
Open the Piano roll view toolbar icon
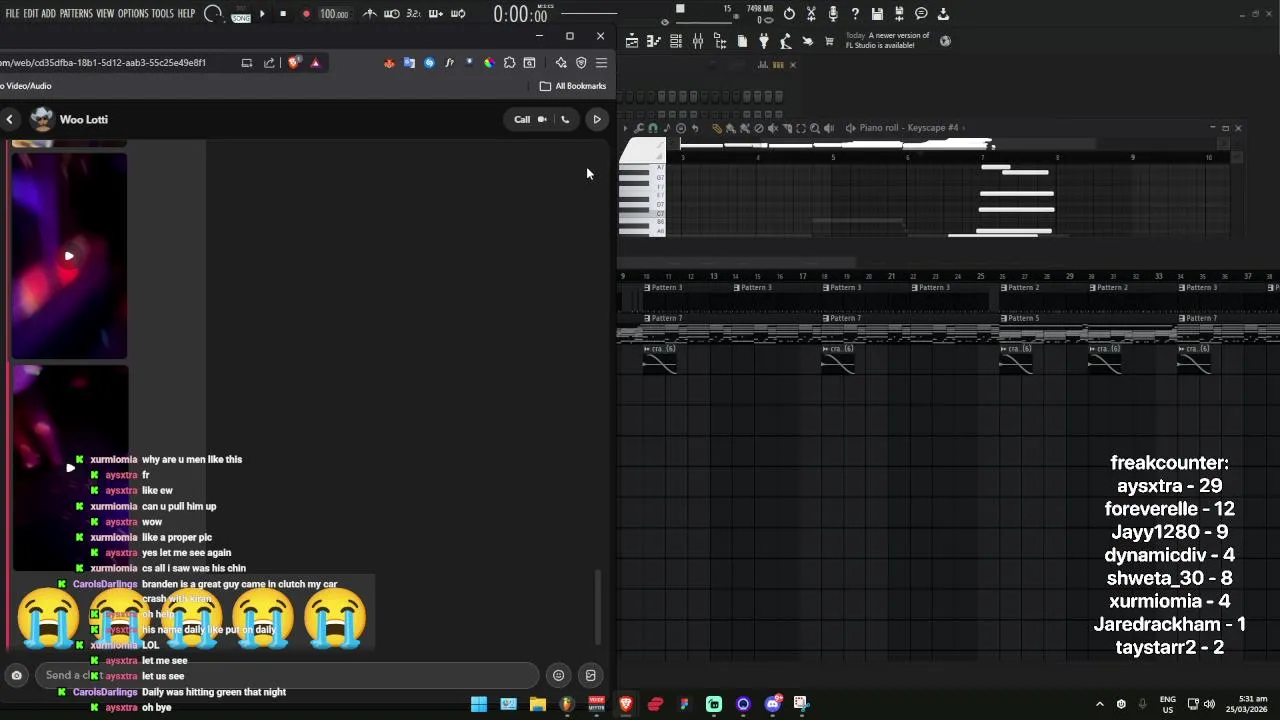point(654,41)
